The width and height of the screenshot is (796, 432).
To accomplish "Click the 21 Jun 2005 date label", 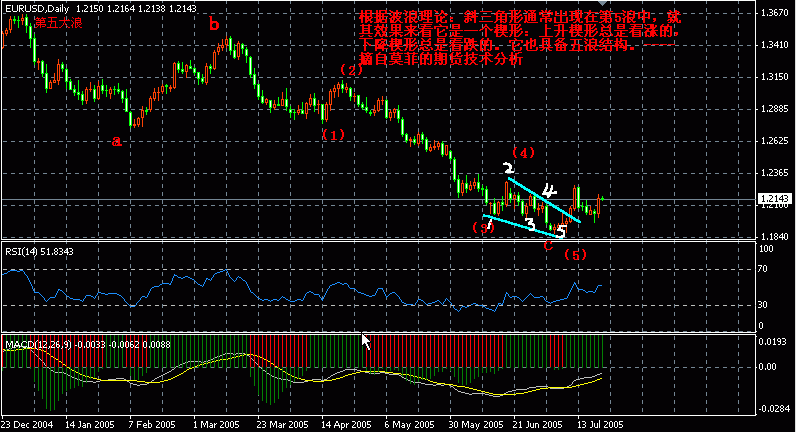I will point(538,424).
